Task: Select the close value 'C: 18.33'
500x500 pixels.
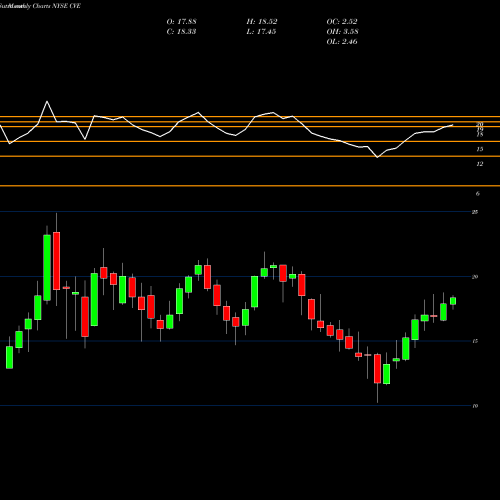Action: 181,32
